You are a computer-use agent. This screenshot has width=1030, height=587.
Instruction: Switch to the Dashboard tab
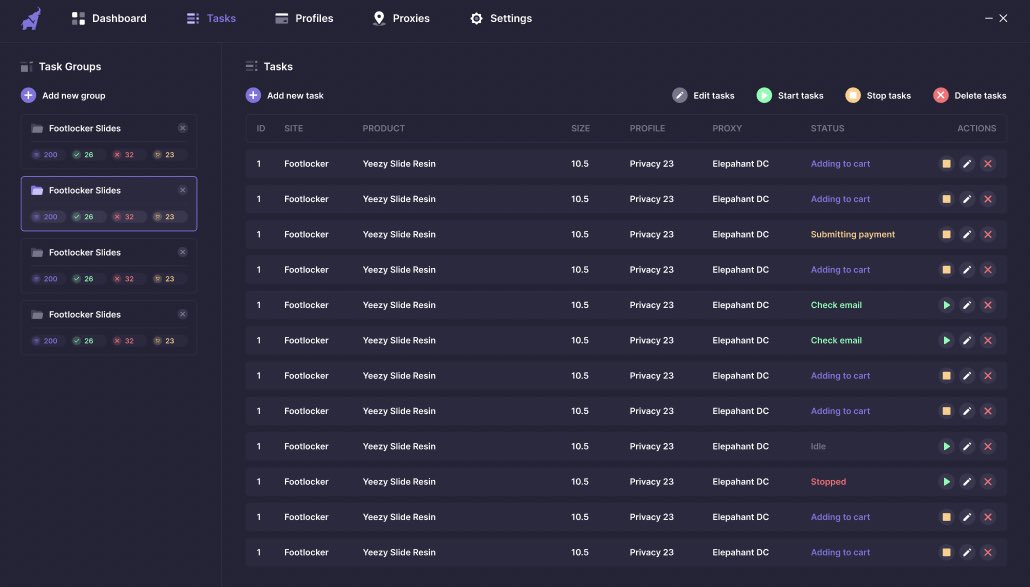110,18
